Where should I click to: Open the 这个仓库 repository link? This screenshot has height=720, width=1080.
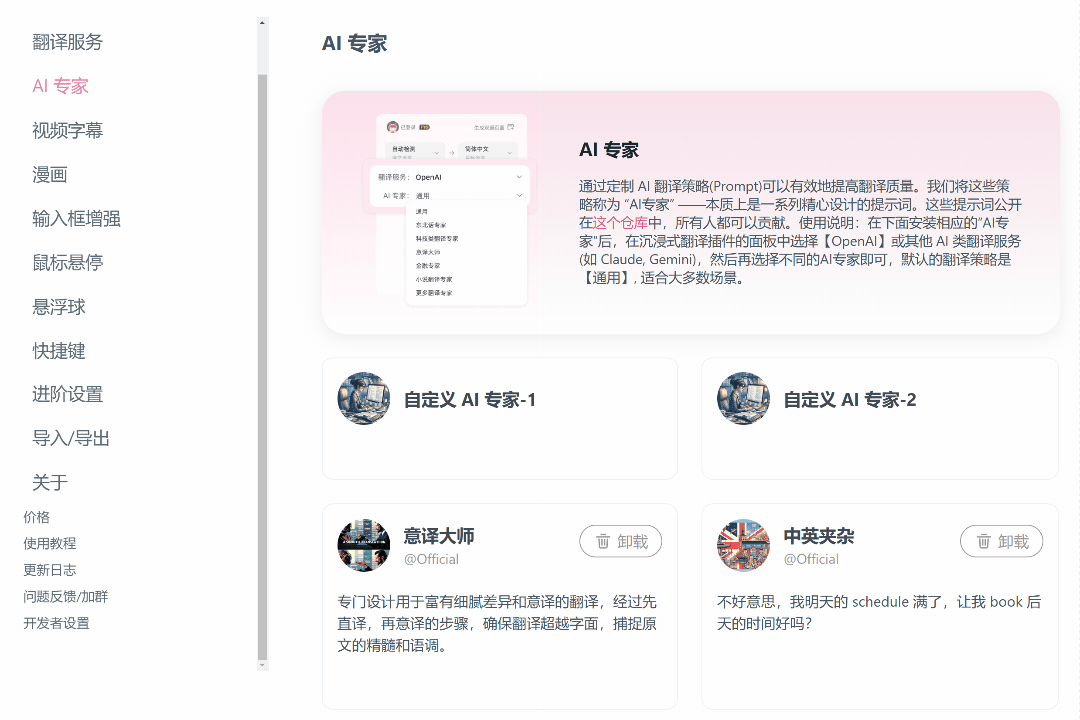pos(620,222)
